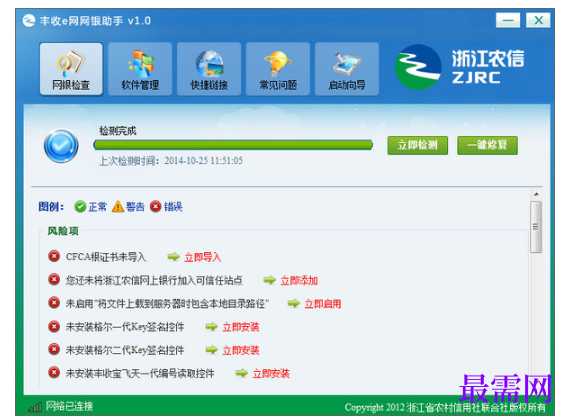The width and height of the screenshot is (571, 420).
Task: Click the 立即检测 green button
Action: pos(417,145)
